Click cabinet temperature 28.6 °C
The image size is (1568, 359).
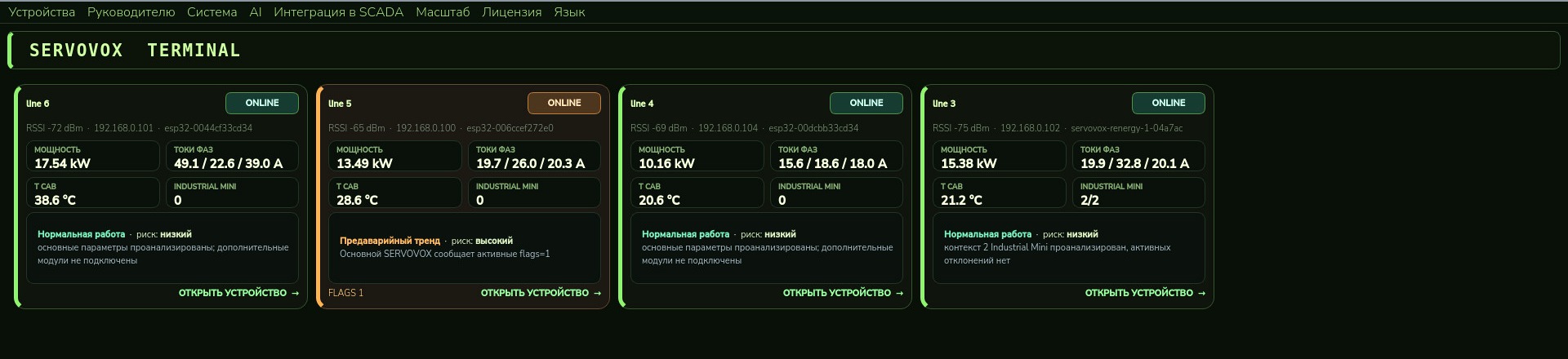point(357,200)
